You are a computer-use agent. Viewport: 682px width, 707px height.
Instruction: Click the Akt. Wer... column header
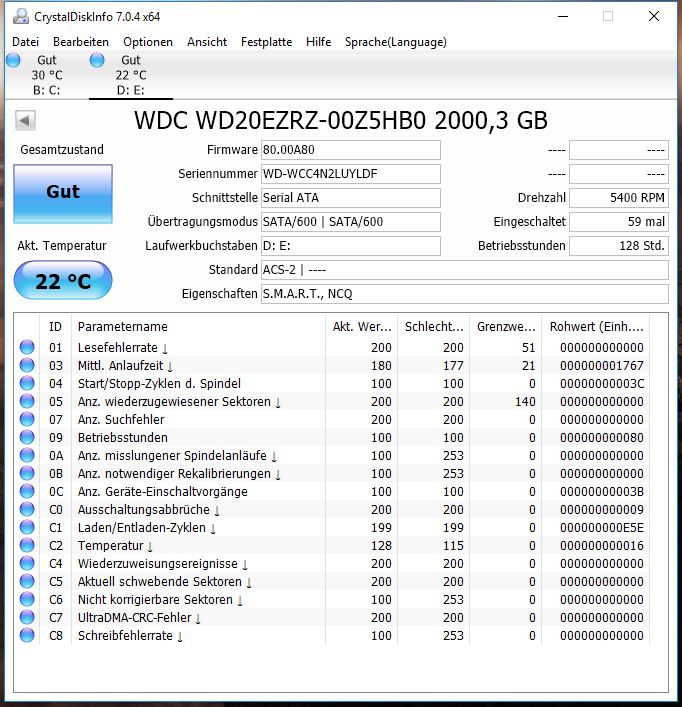(x=362, y=326)
